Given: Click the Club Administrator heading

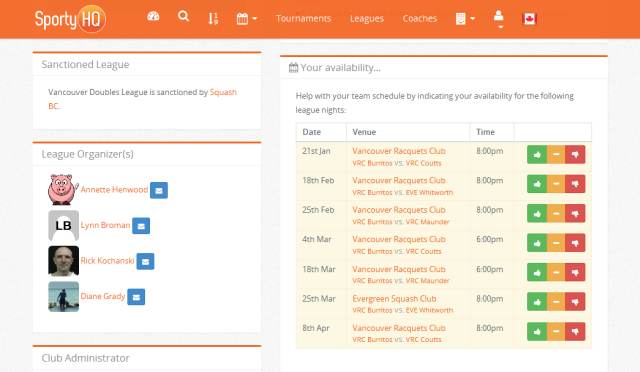Looking at the screenshot, I should (85, 358).
